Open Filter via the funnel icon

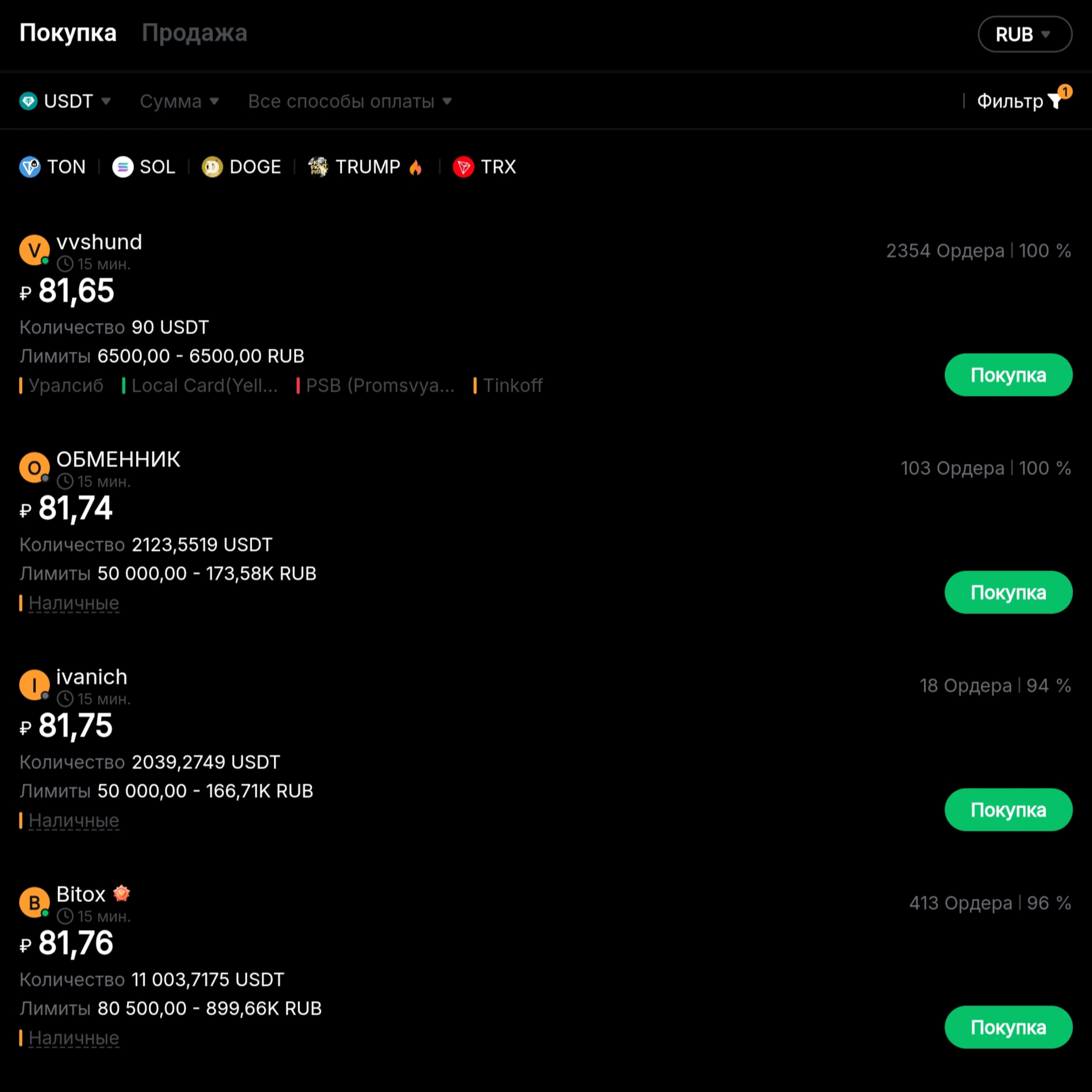coord(1055,101)
